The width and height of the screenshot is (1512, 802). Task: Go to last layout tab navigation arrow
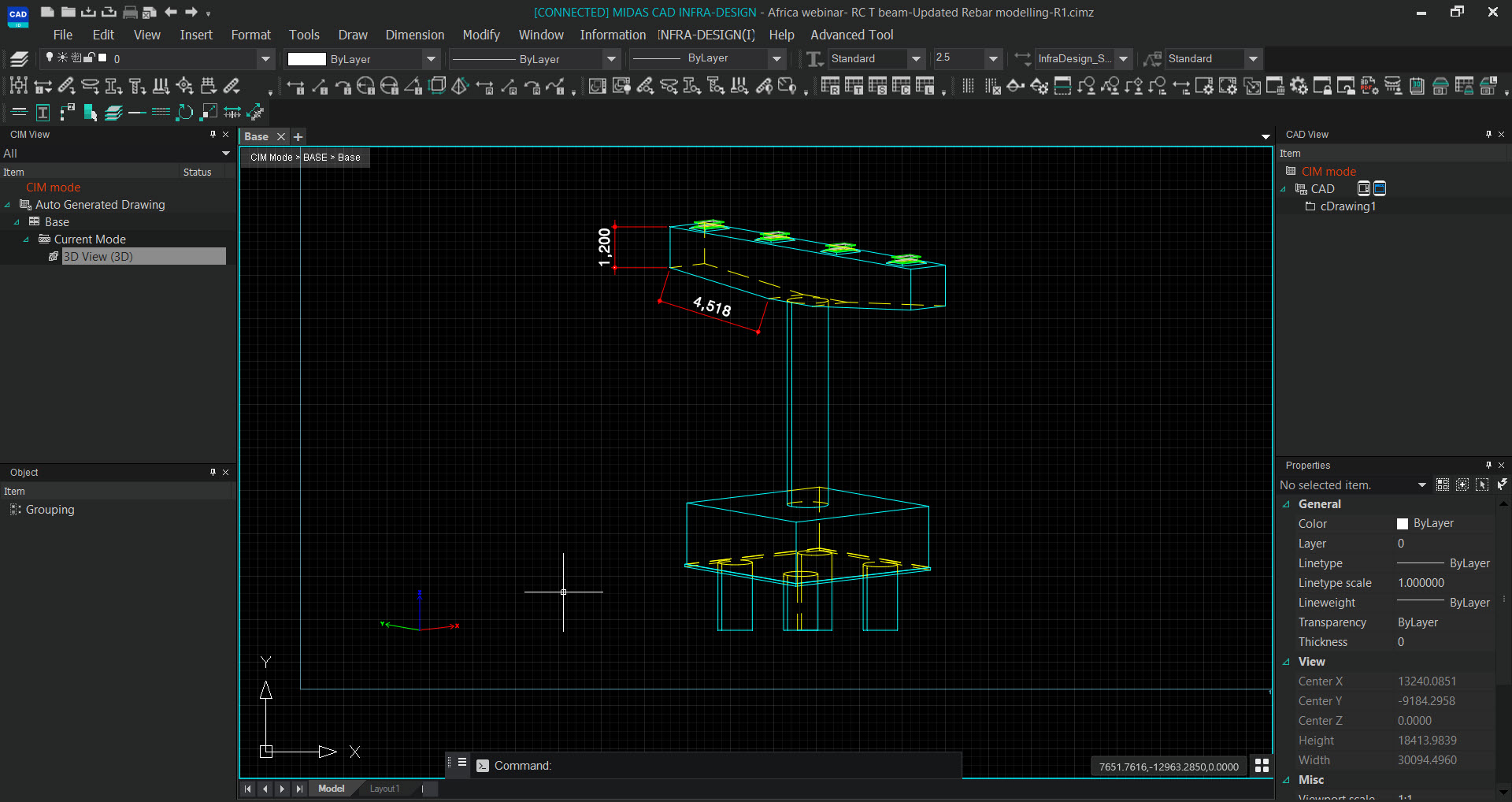point(299,789)
